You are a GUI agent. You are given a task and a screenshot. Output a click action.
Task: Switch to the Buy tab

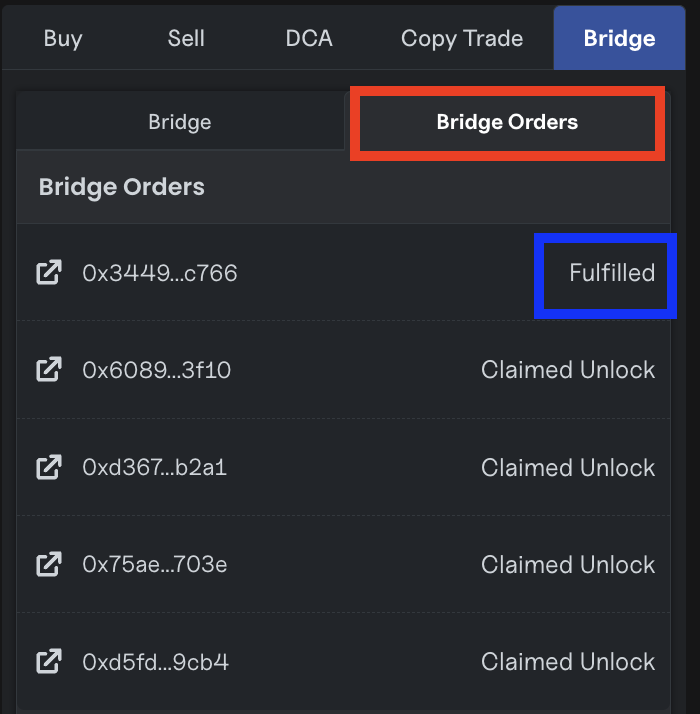pos(63,39)
